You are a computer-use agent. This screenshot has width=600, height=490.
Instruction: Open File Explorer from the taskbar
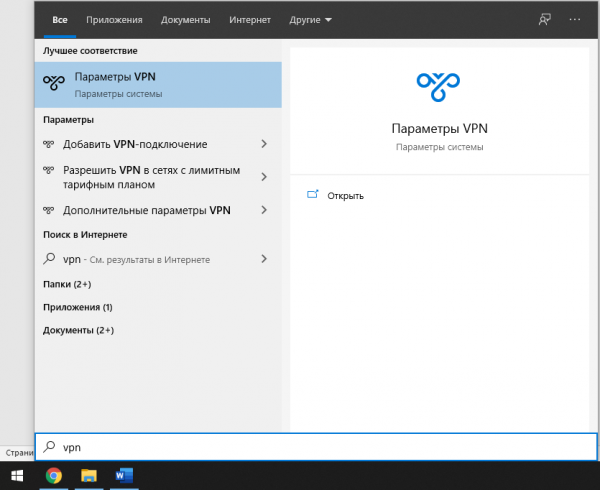(88, 475)
